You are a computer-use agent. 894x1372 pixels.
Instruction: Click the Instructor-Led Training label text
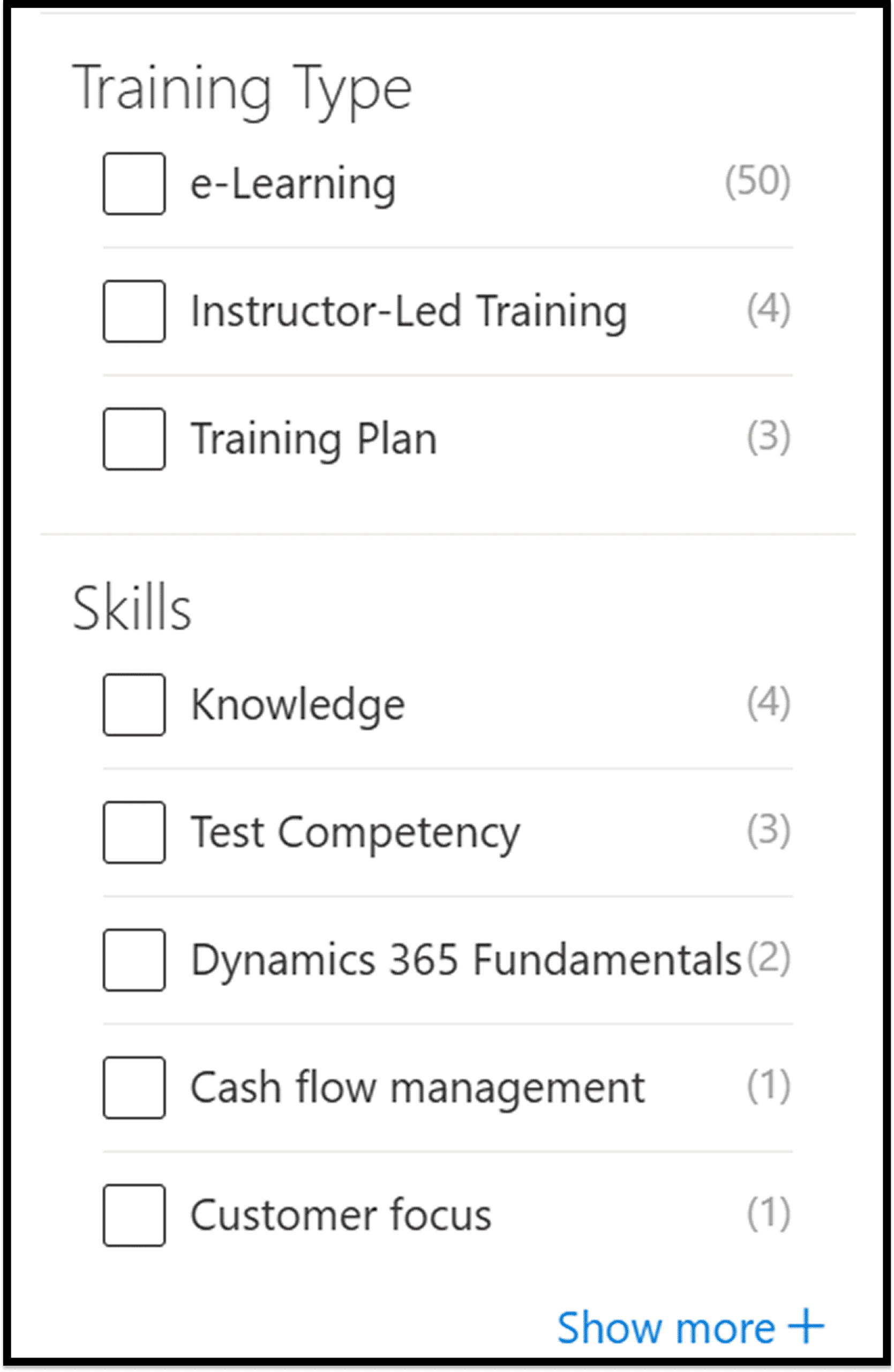point(408,311)
